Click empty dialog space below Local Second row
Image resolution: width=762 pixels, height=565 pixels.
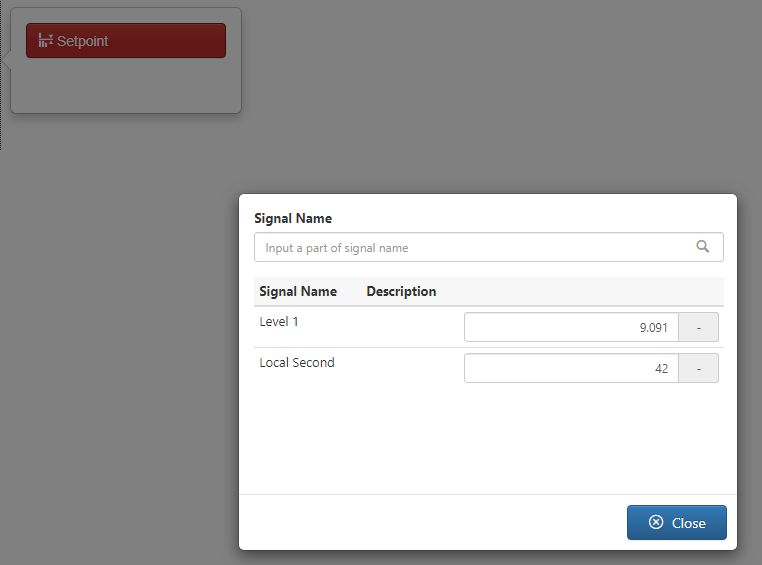488,437
